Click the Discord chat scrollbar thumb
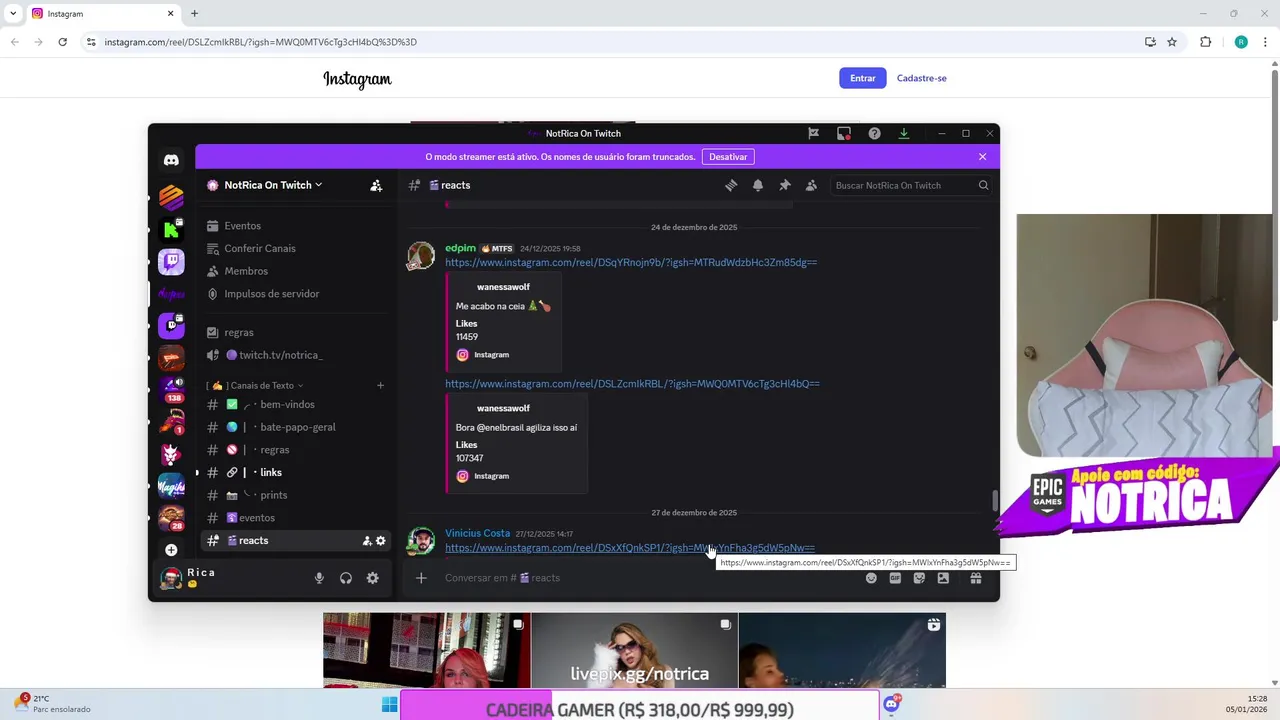This screenshot has height=720, width=1280. coord(995,500)
